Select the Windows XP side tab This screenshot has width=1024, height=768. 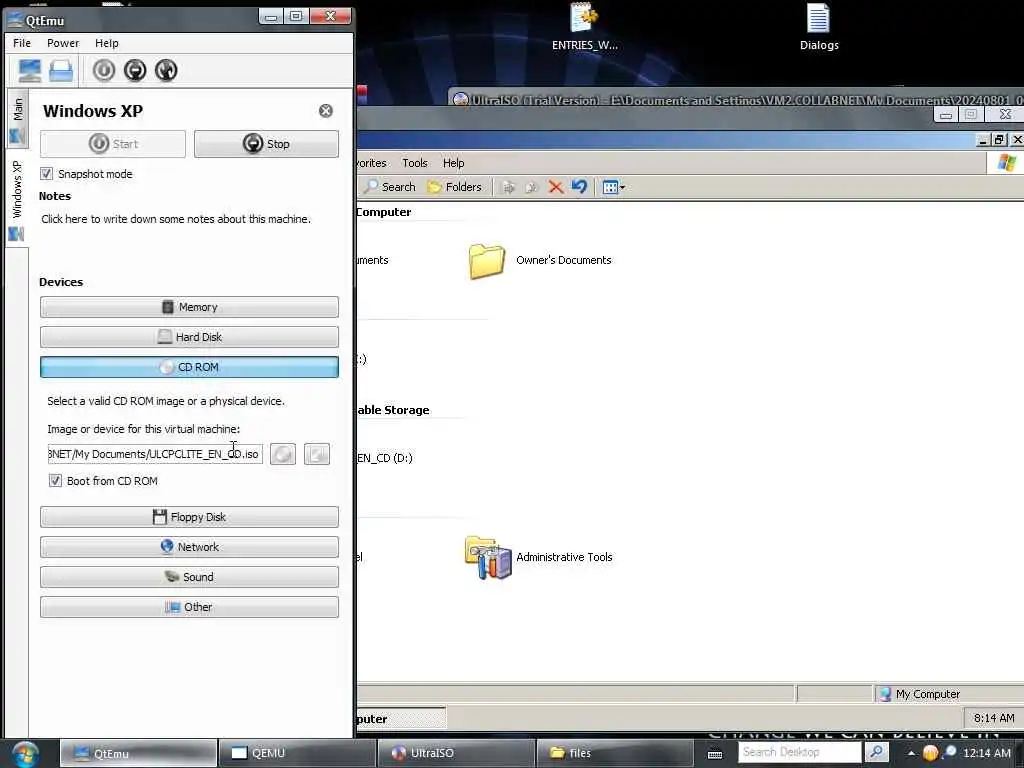pos(18,199)
